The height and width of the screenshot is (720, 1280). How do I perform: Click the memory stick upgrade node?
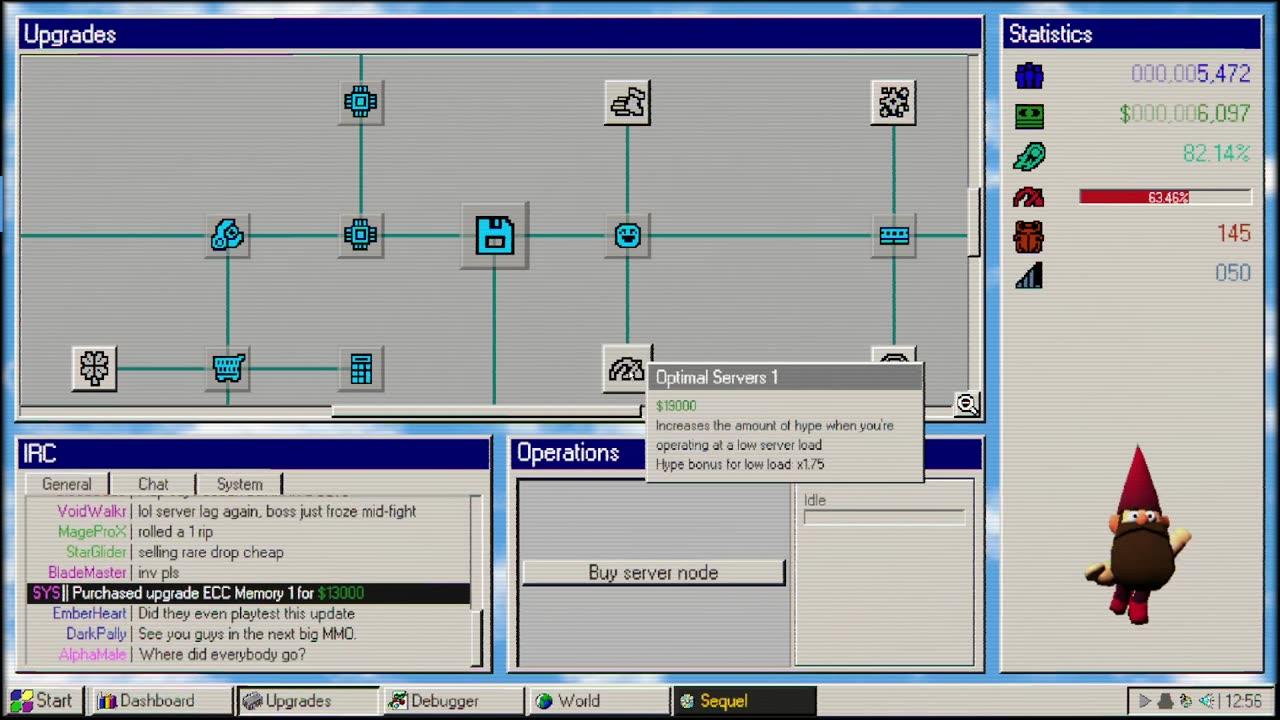click(894, 236)
